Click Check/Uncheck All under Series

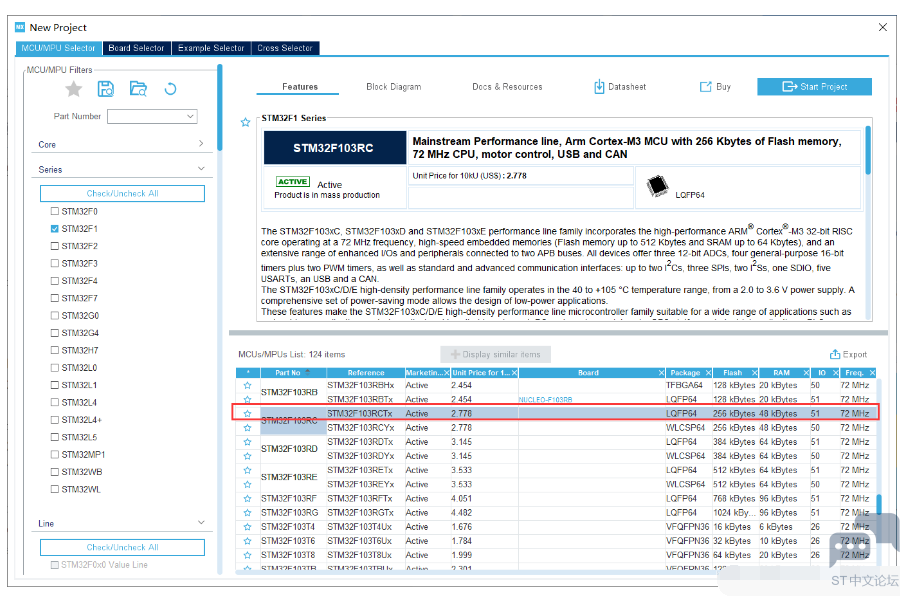pyautogui.click(x=122, y=193)
